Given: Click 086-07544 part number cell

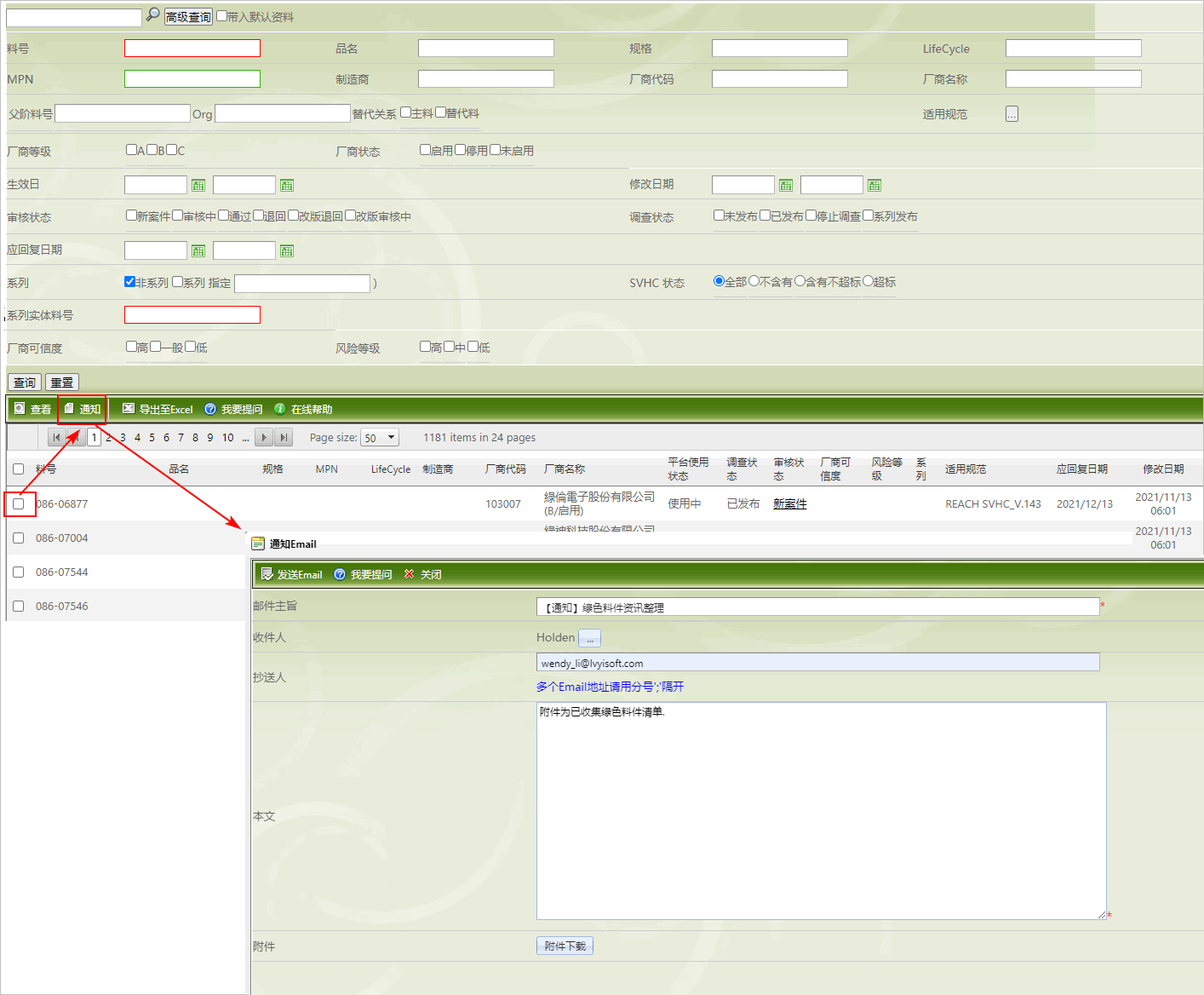Looking at the screenshot, I should pos(62,572).
